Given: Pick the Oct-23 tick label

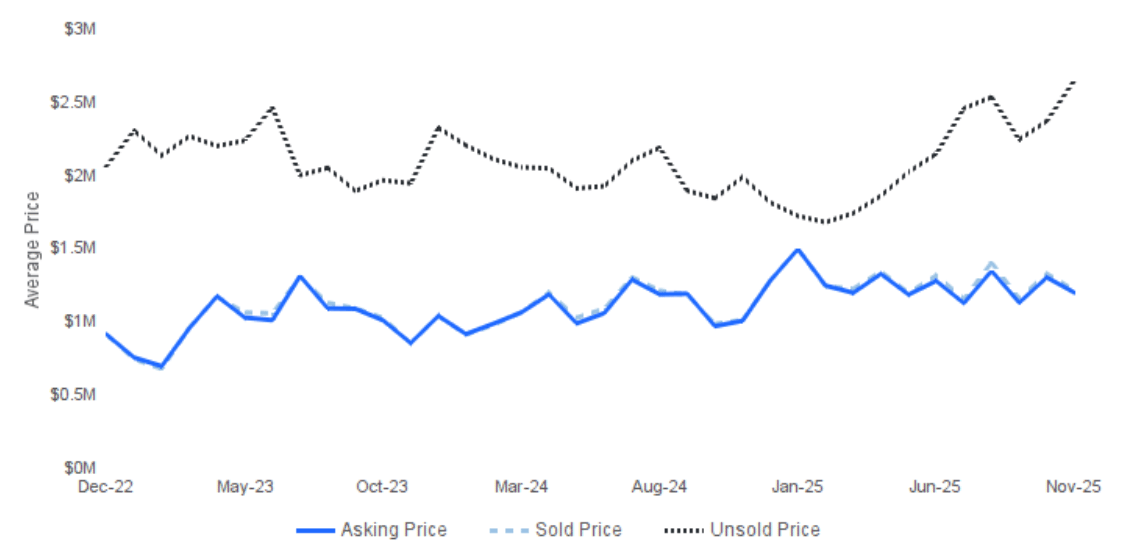Looking at the screenshot, I should coord(382,487).
